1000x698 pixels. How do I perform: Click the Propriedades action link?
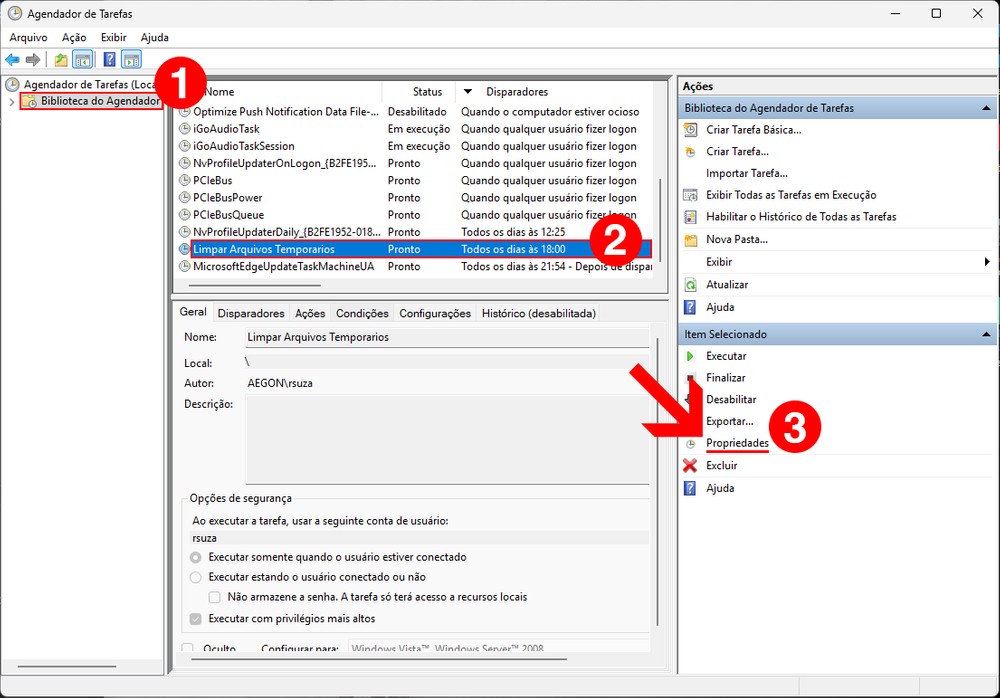click(737, 443)
